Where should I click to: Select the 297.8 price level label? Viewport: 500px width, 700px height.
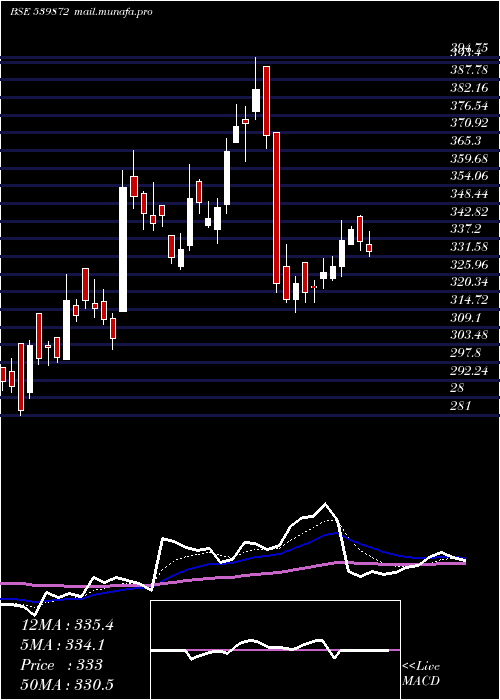pos(465,353)
